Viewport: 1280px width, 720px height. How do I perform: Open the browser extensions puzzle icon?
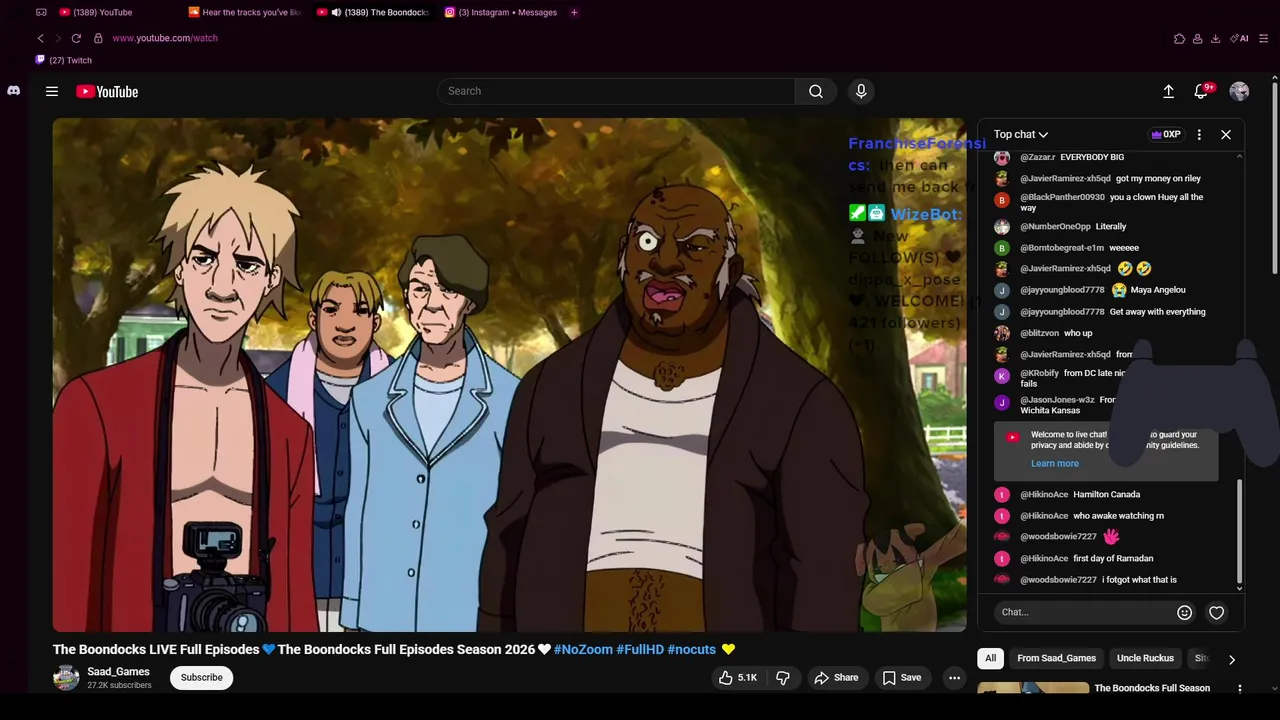pos(1180,38)
